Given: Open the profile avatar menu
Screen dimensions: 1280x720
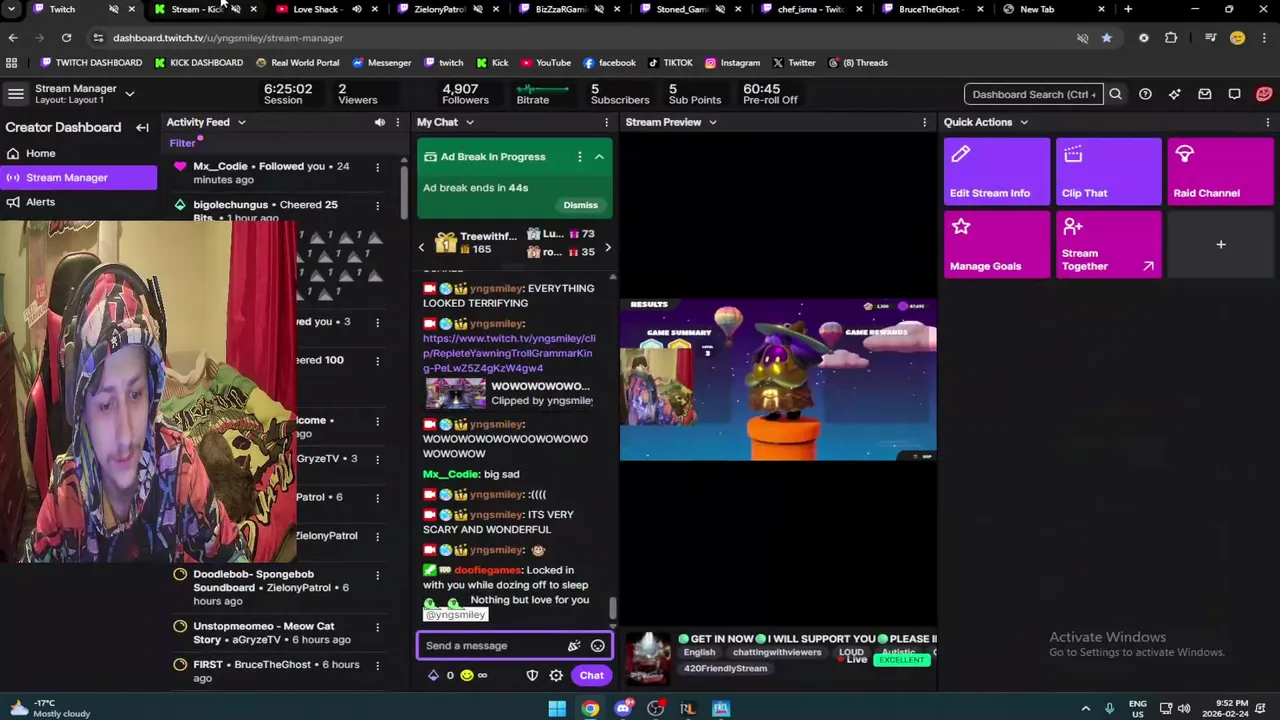Looking at the screenshot, I should click(x=1264, y=94).
